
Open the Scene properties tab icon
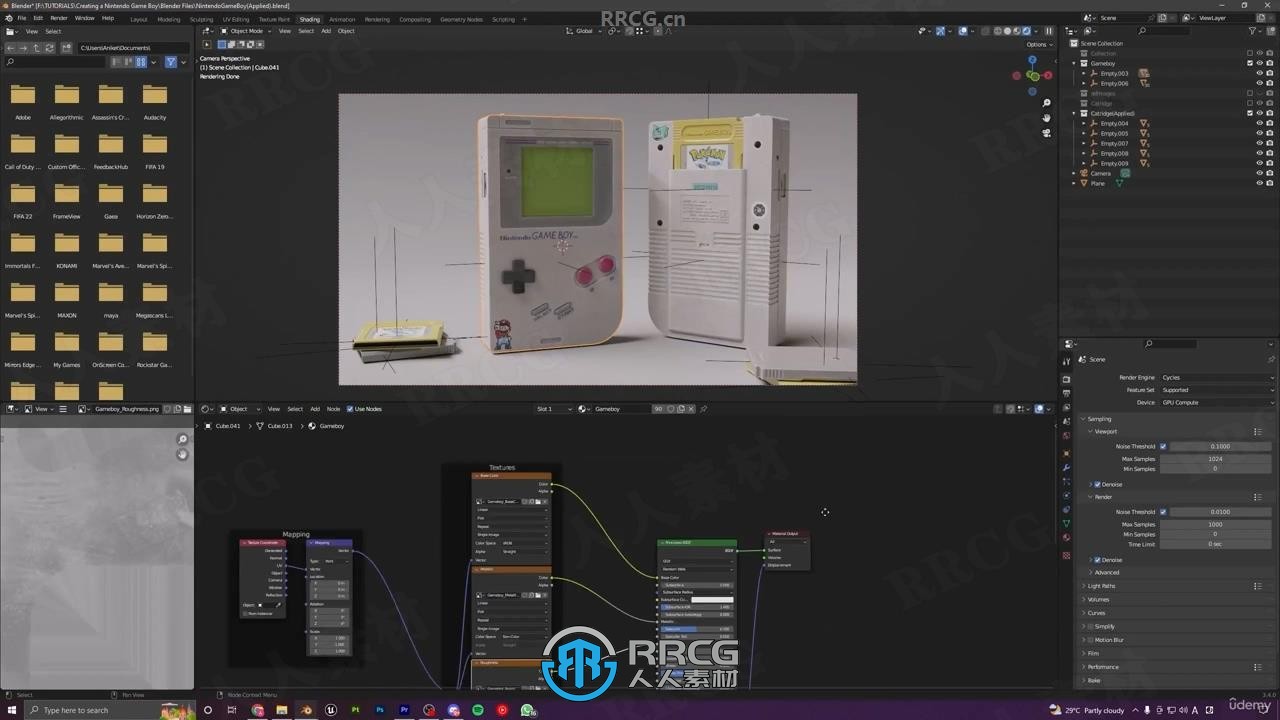[1066, 423]
